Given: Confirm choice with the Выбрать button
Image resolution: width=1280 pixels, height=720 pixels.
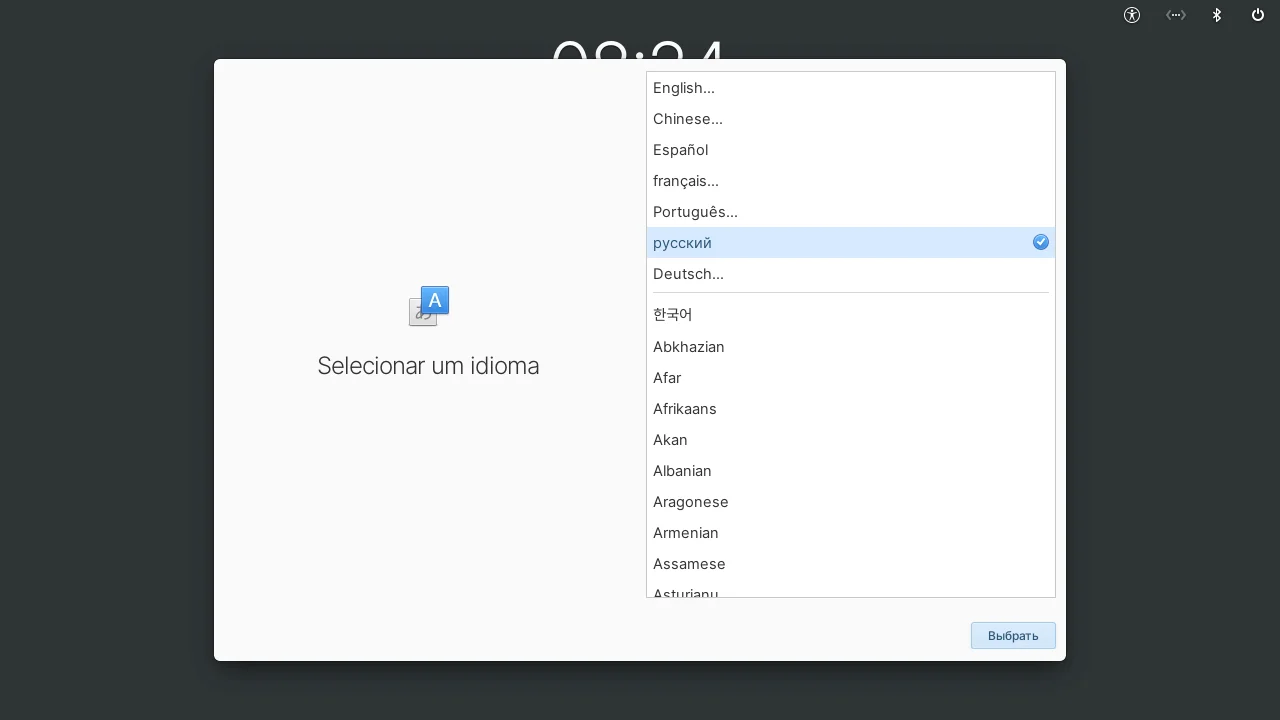Looking at the screenshot, I should 1012,635.
